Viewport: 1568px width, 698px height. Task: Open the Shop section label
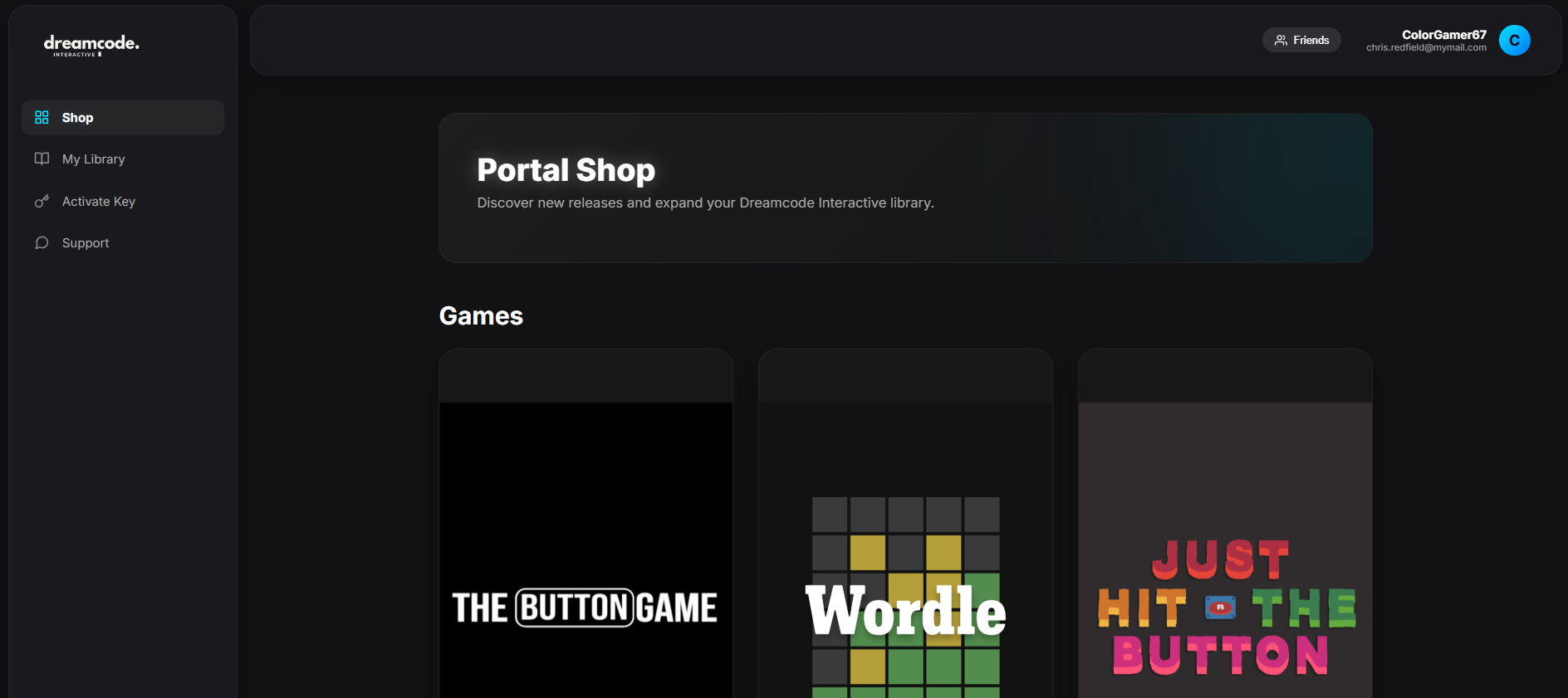click(x=77, y=118)
